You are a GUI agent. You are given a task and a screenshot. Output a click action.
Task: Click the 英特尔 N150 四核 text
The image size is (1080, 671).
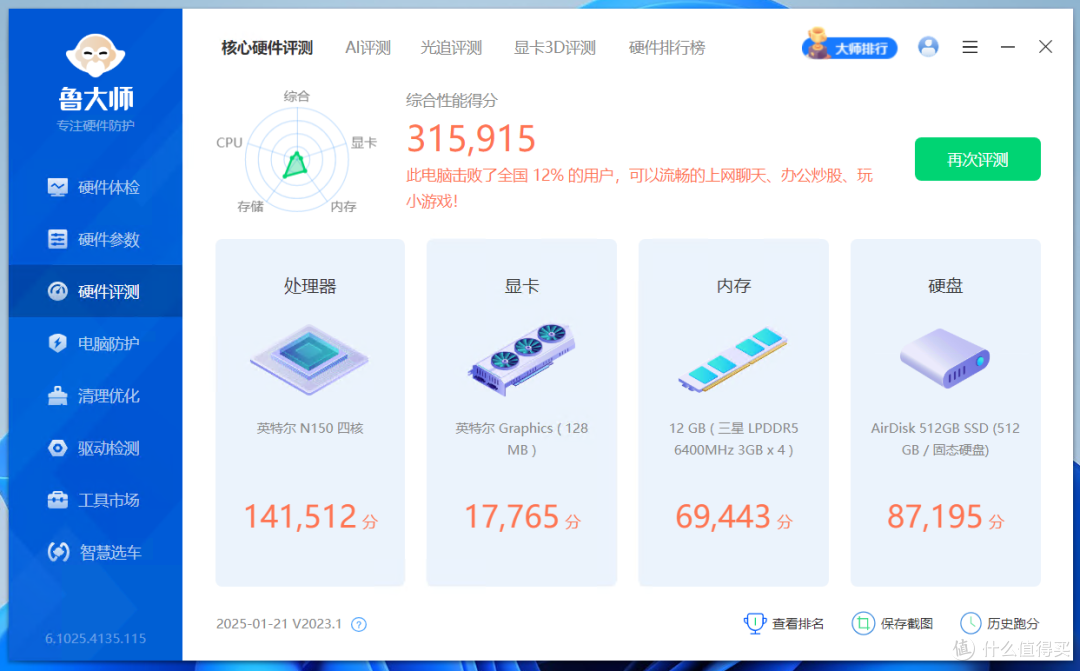310,429
